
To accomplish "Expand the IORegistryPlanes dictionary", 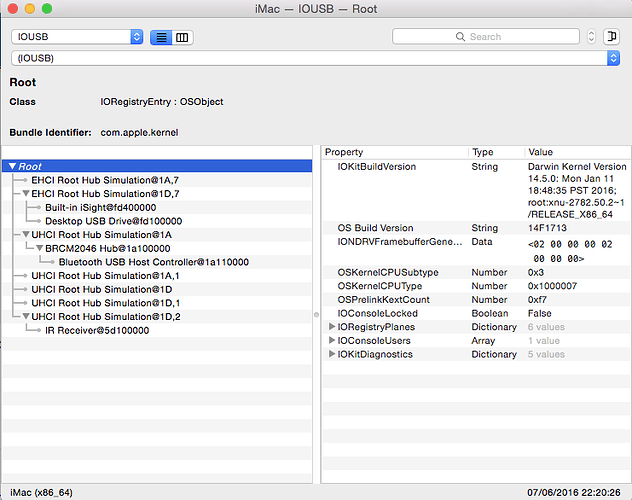I will point(332,327).
